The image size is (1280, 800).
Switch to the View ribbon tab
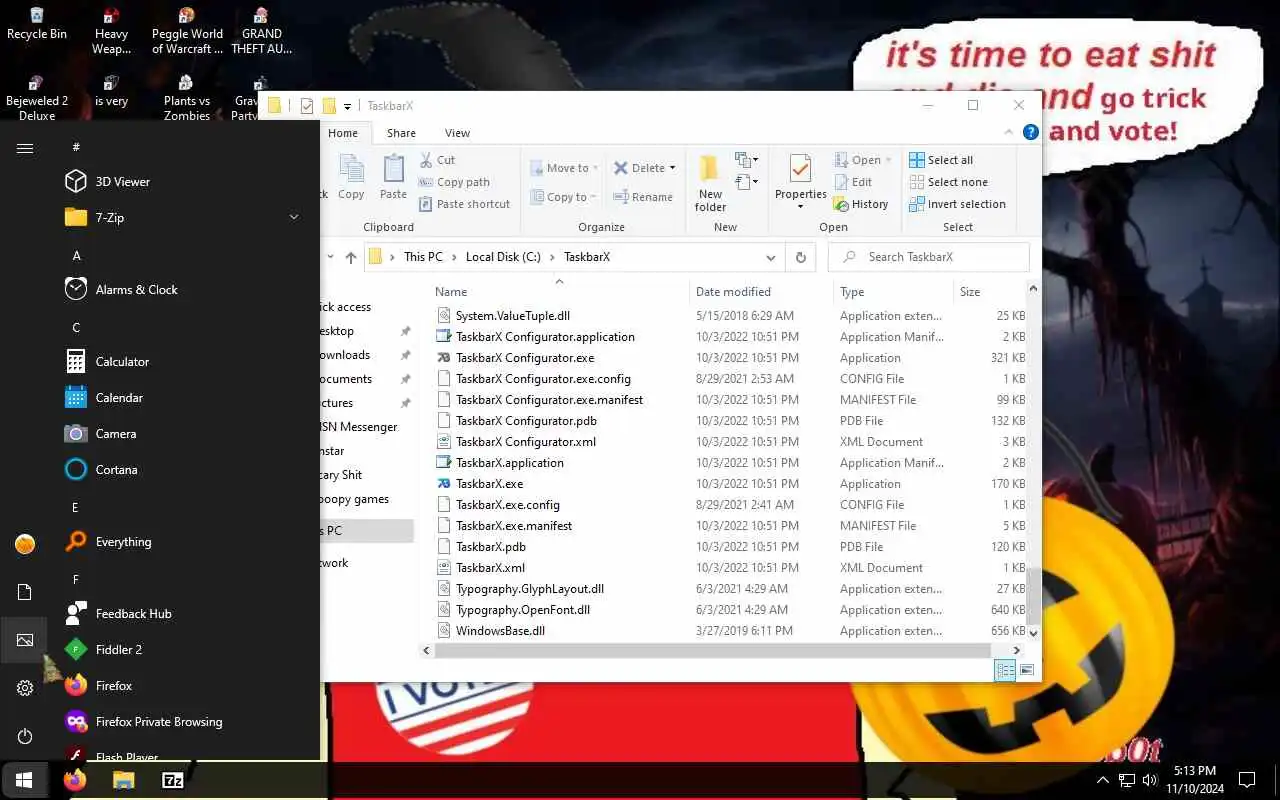457,133
